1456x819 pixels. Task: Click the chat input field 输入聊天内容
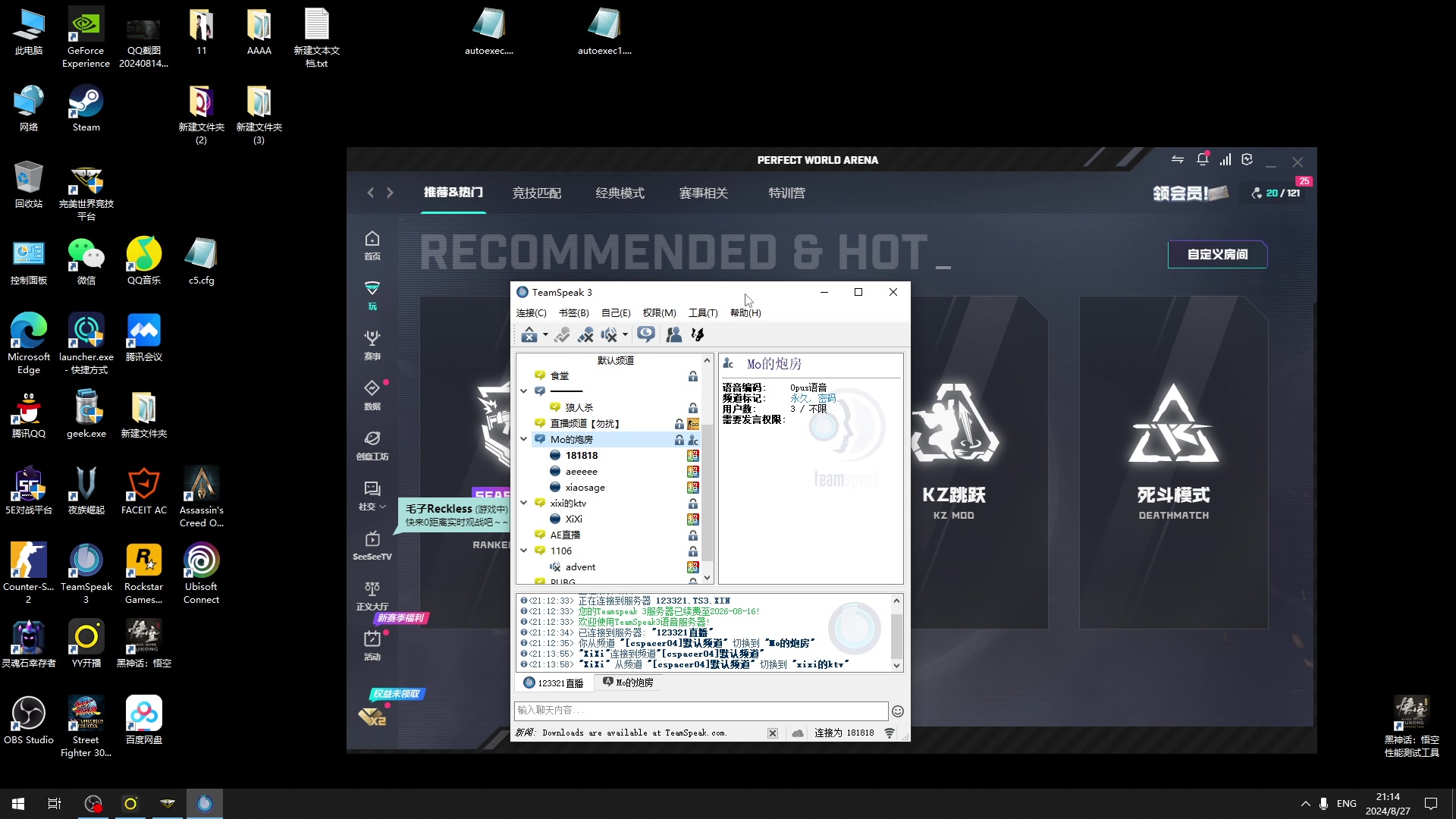coord(701,711)
